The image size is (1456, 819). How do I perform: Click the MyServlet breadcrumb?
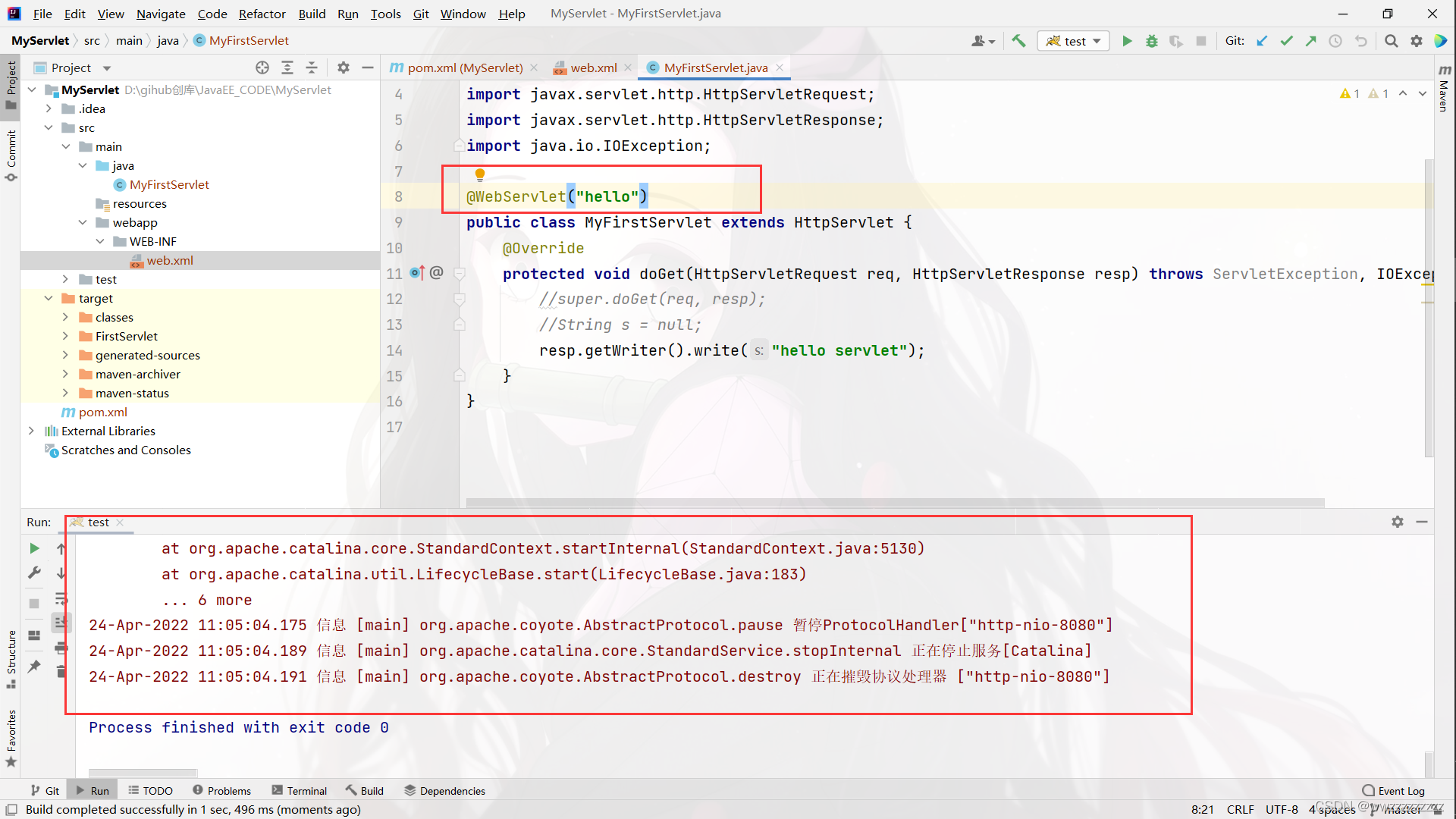click(40, 40)
